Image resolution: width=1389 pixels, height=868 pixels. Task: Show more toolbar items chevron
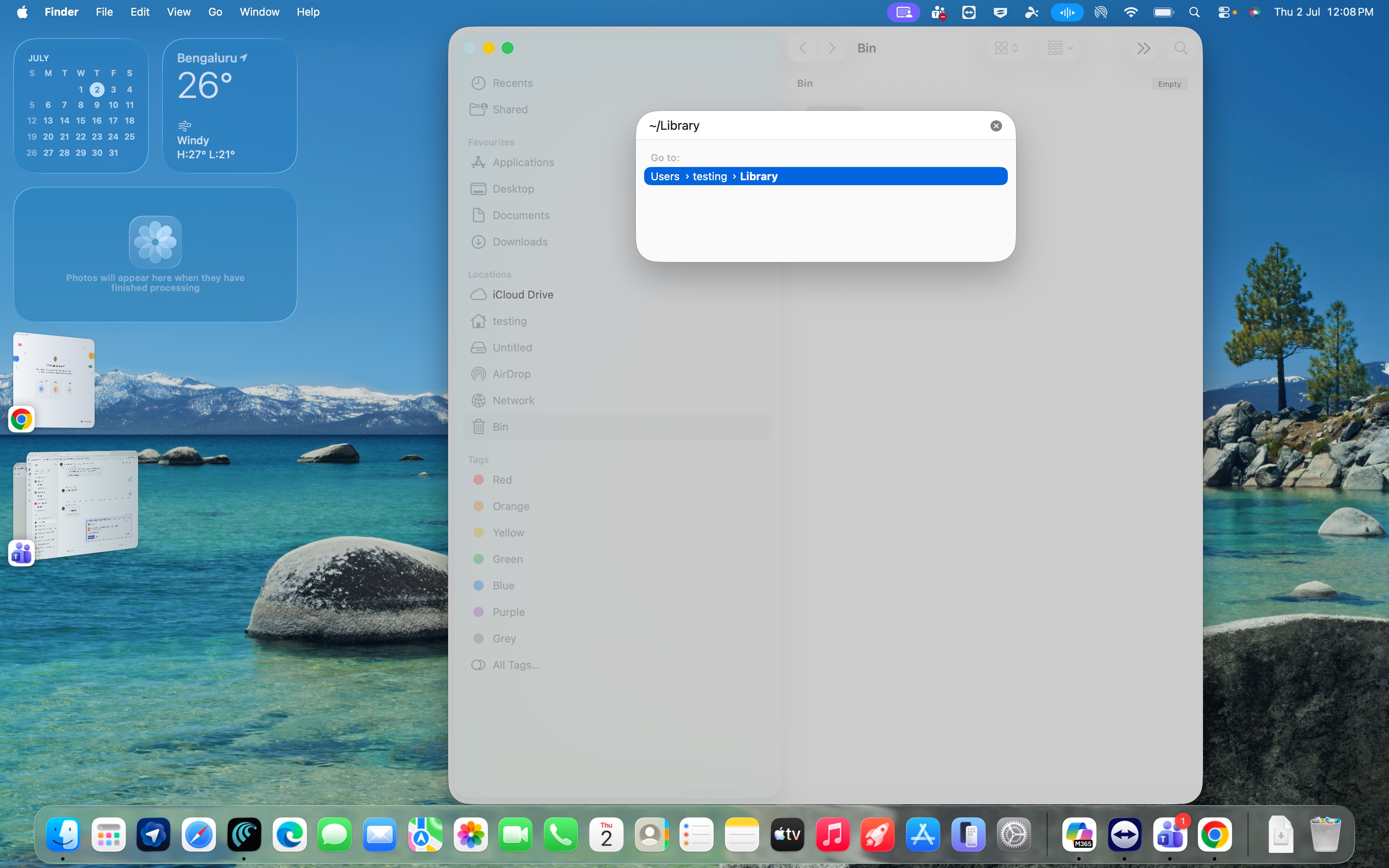pyautogui.click(x=1143, y=48)
